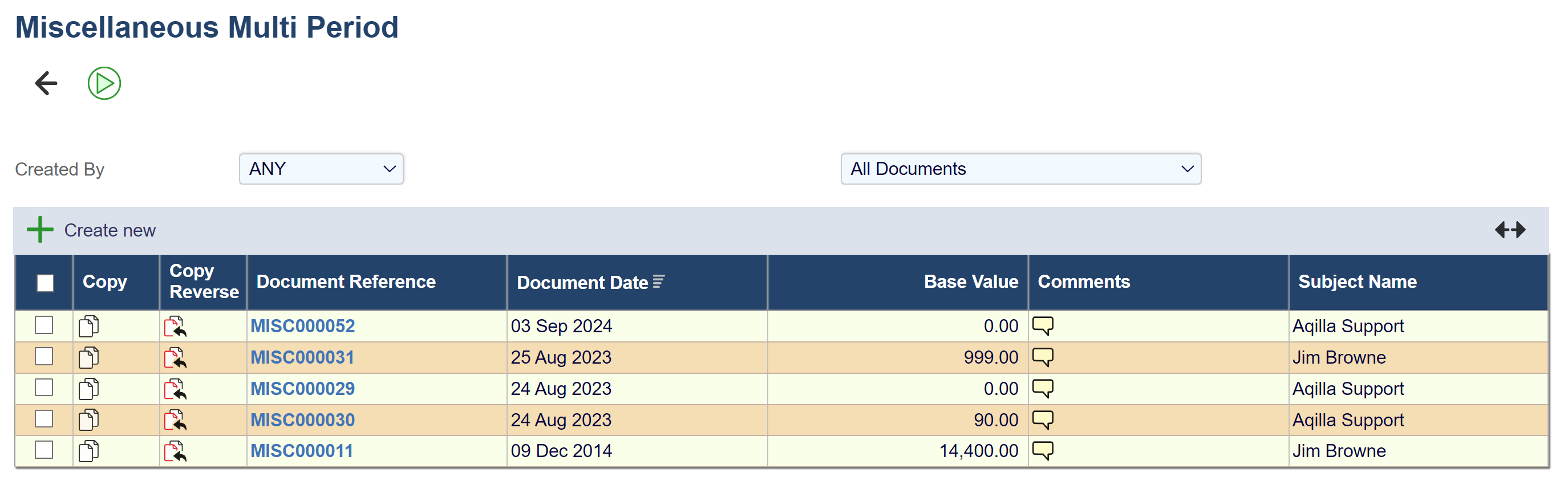1568x485 pixels.
Task: Expand the All Documents filter dropdown
Action: pos(1020,169)
